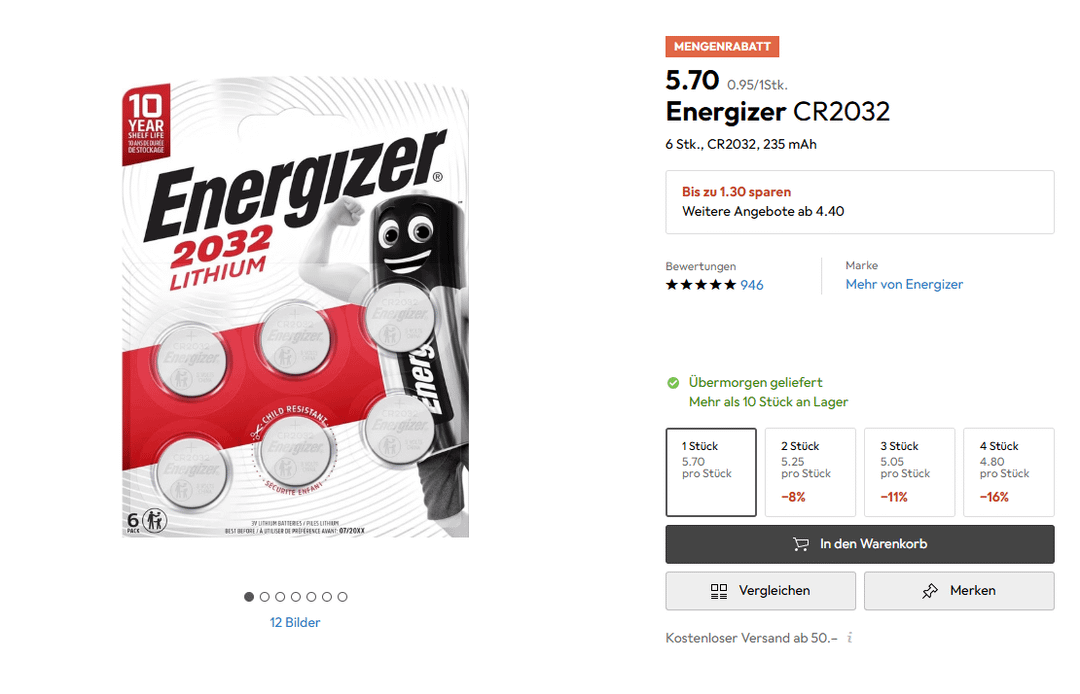
Task: Click the five-star rating icons
Action: tap(700, 285)
